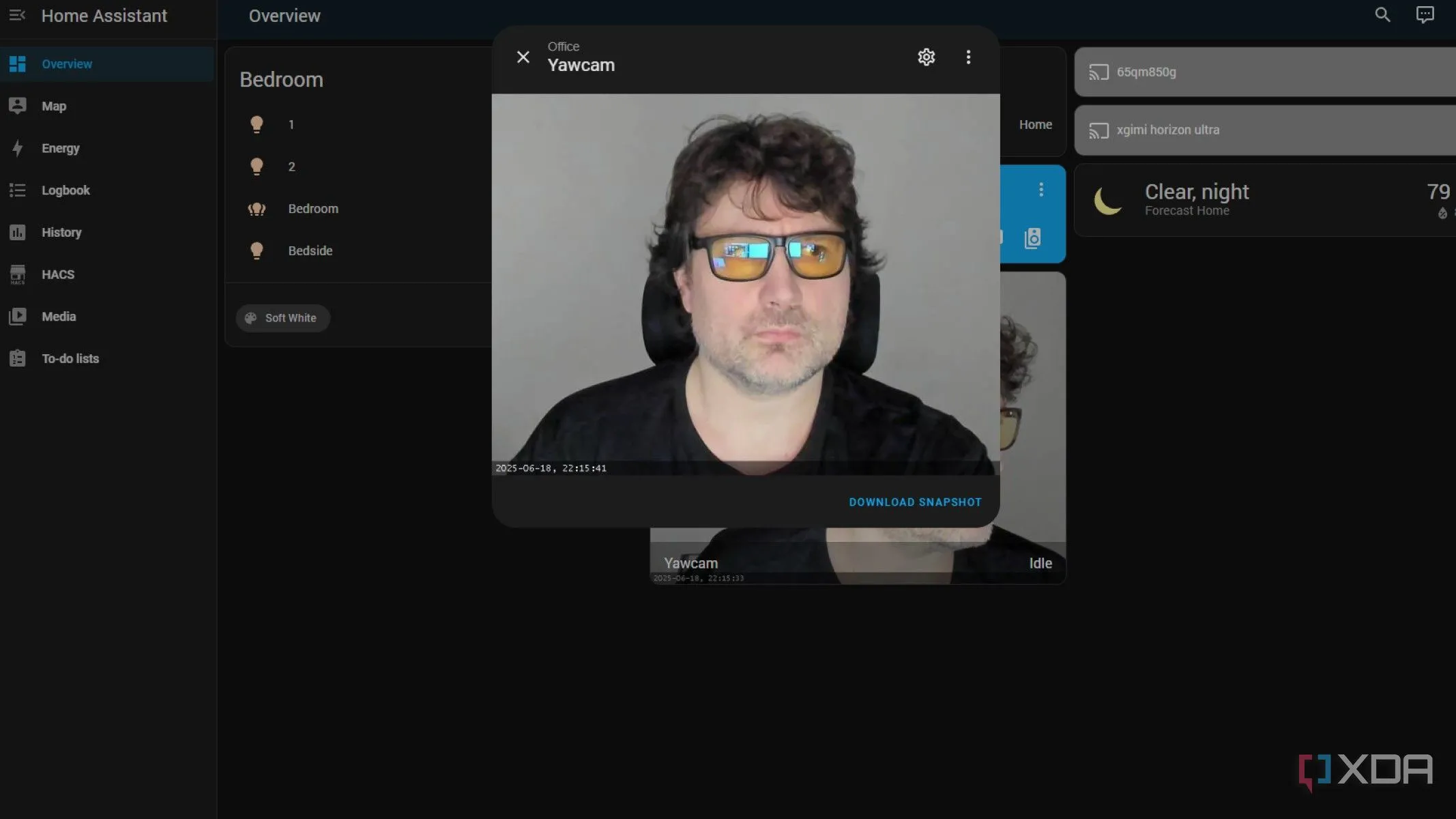Click the HACS store icon
Viewport: 1456px width, 819px height.
point(18,274)
